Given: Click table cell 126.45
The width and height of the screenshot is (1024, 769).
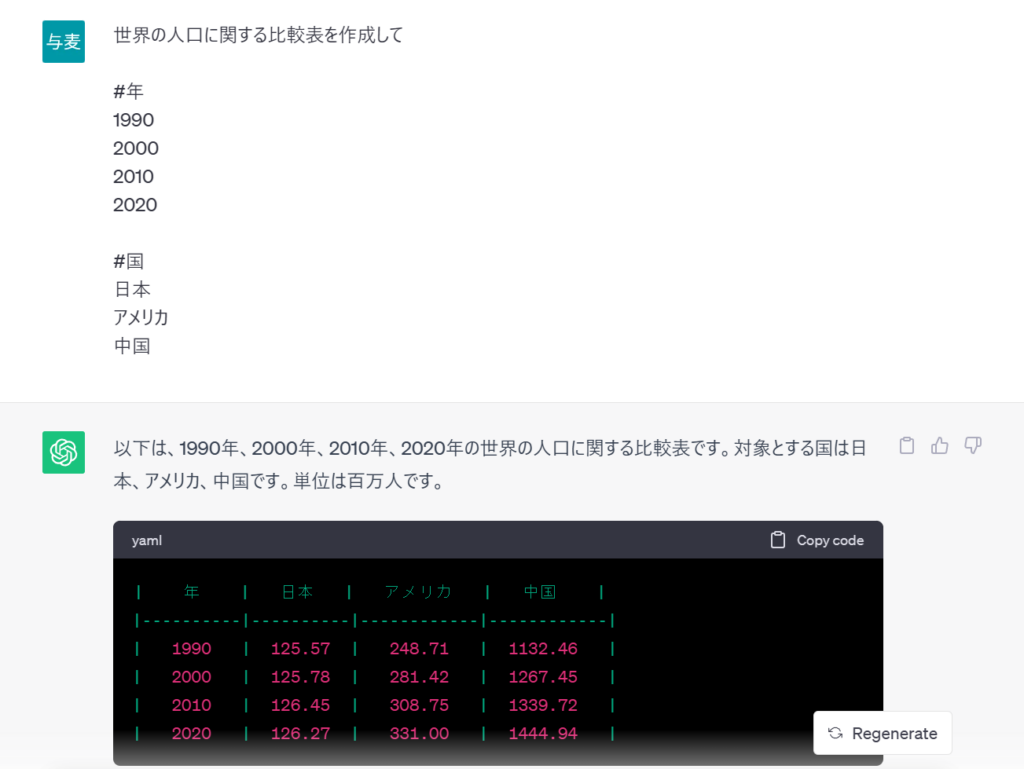Looking at the screenshot, I should [x=300, y=705].
